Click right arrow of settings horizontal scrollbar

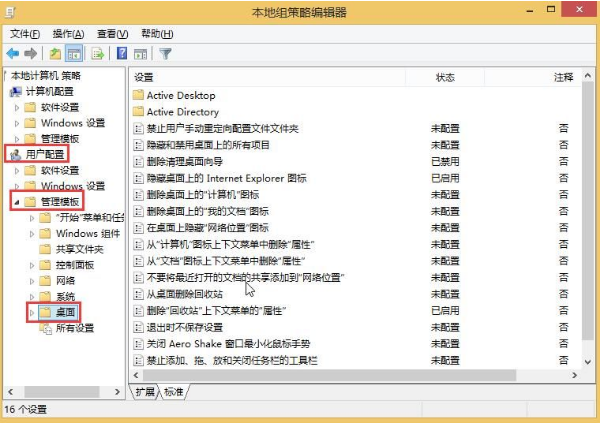point(574,375)
